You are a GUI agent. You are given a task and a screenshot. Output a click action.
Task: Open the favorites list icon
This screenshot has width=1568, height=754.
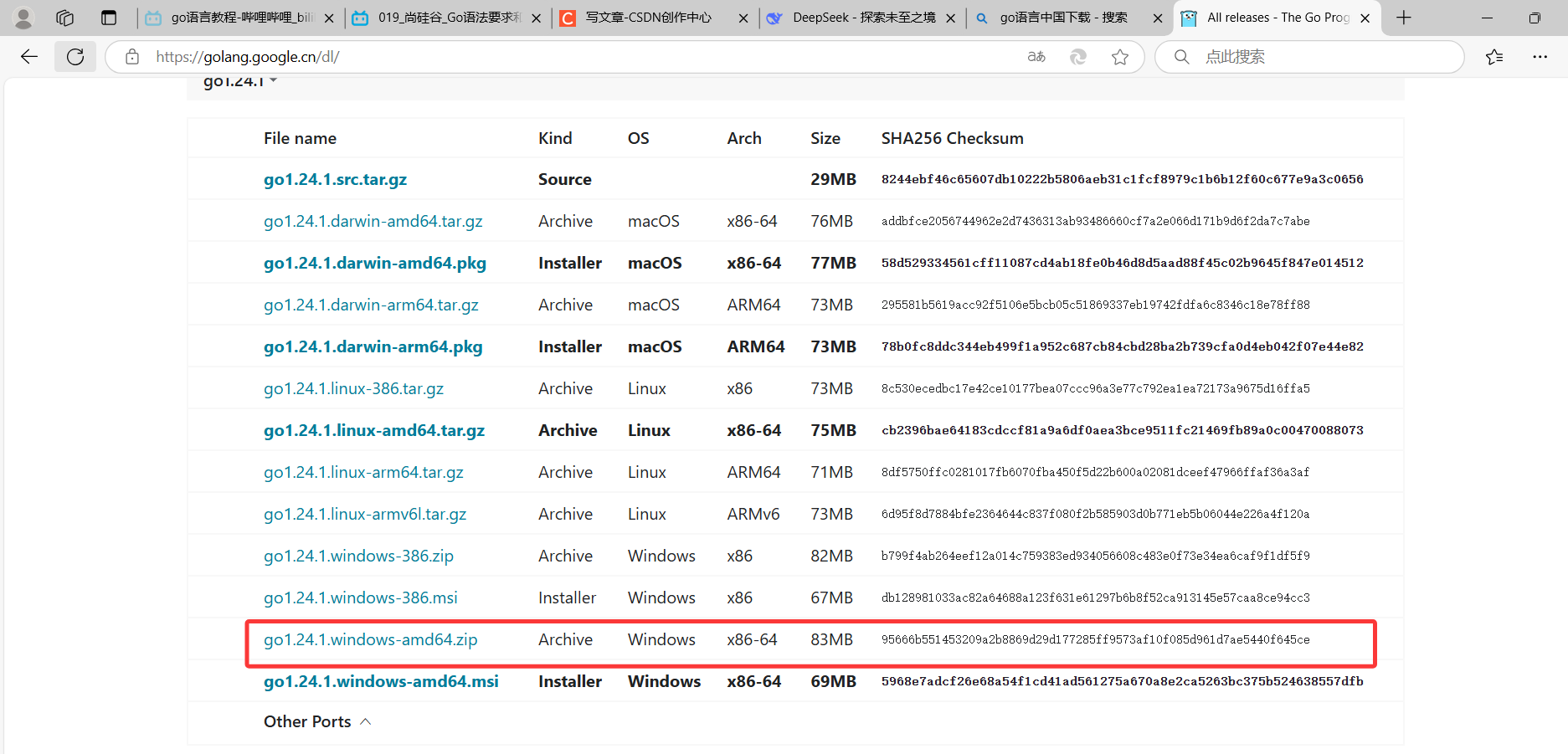click(x=1494, y=57)
